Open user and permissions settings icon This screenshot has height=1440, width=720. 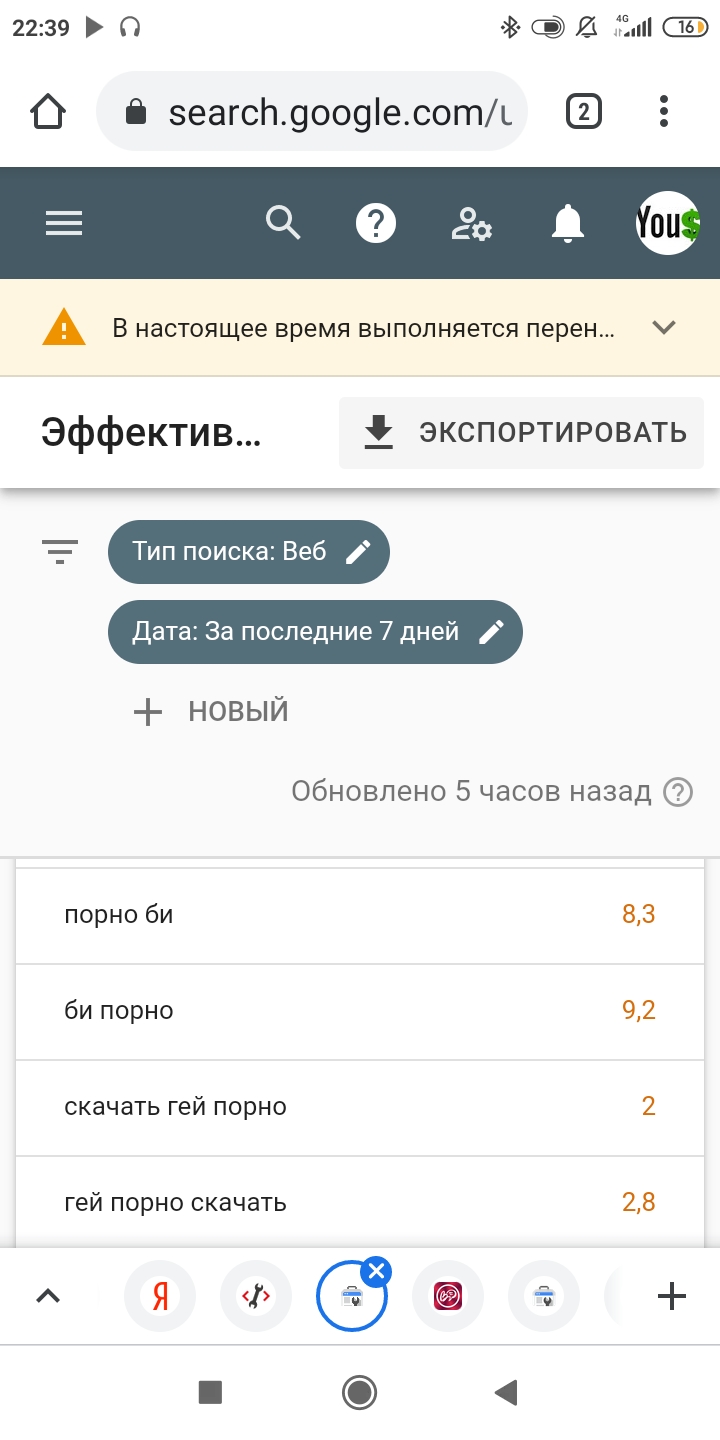click(471, 224)
